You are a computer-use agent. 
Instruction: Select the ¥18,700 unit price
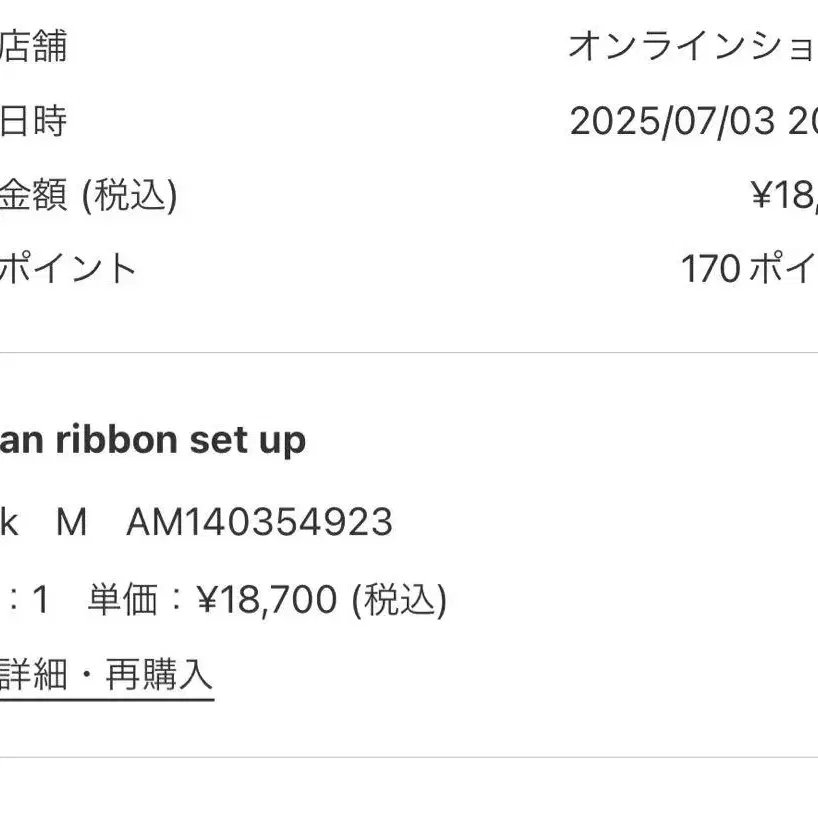coord(267,600)
